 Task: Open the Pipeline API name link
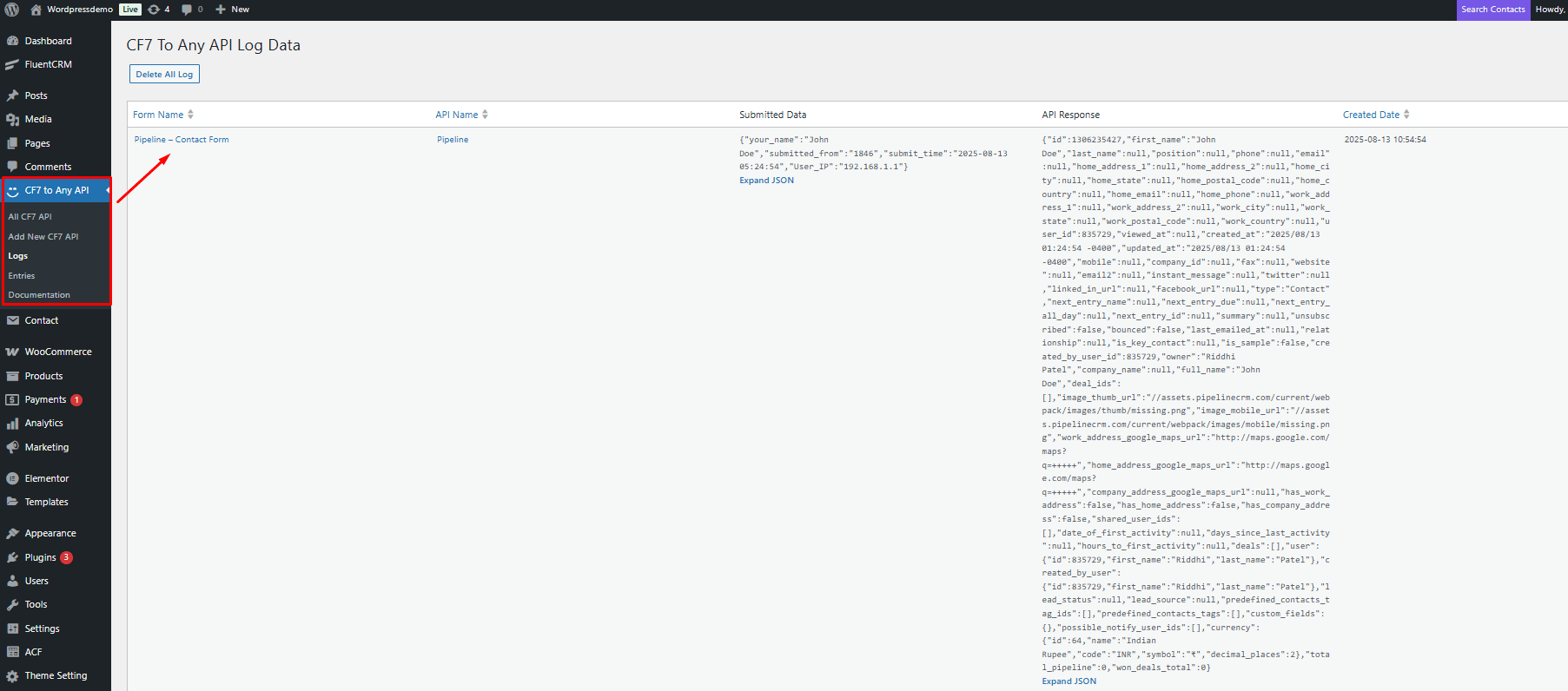click(453, 140)
